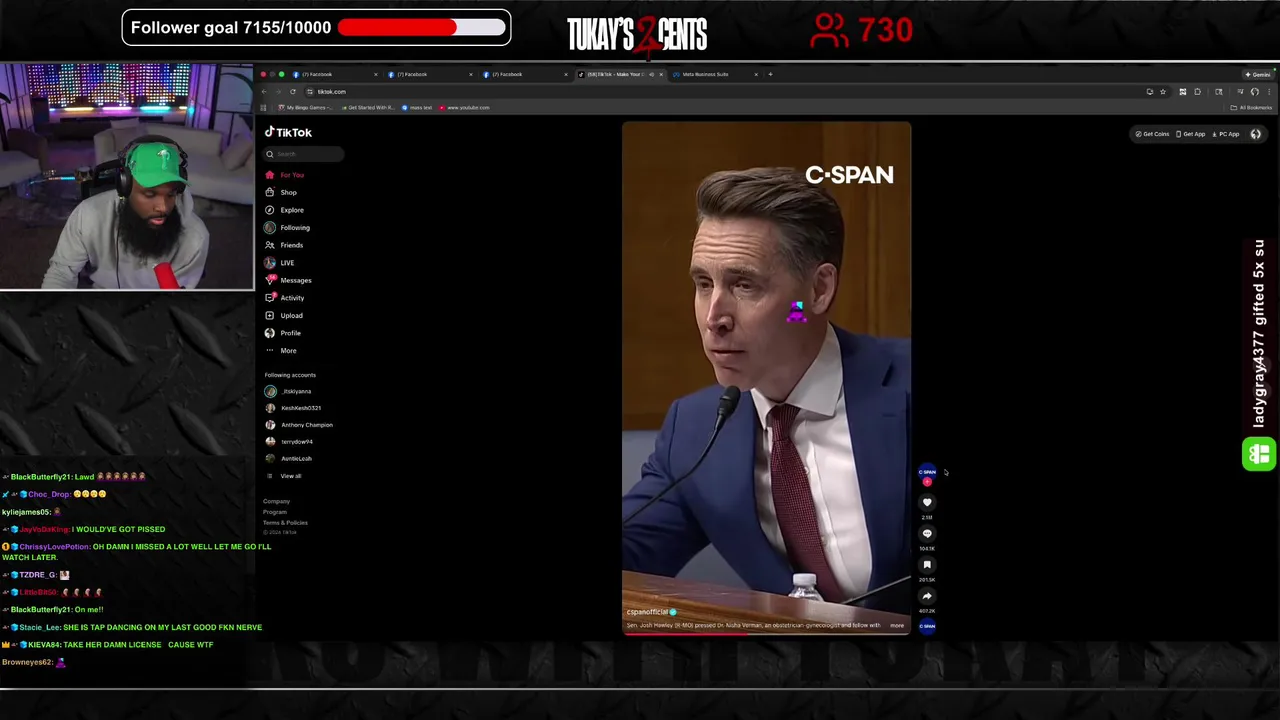Viewport: 1280px width, 720px height.
Task: Open Chrome profile avatar icon
Action: 1255,92
